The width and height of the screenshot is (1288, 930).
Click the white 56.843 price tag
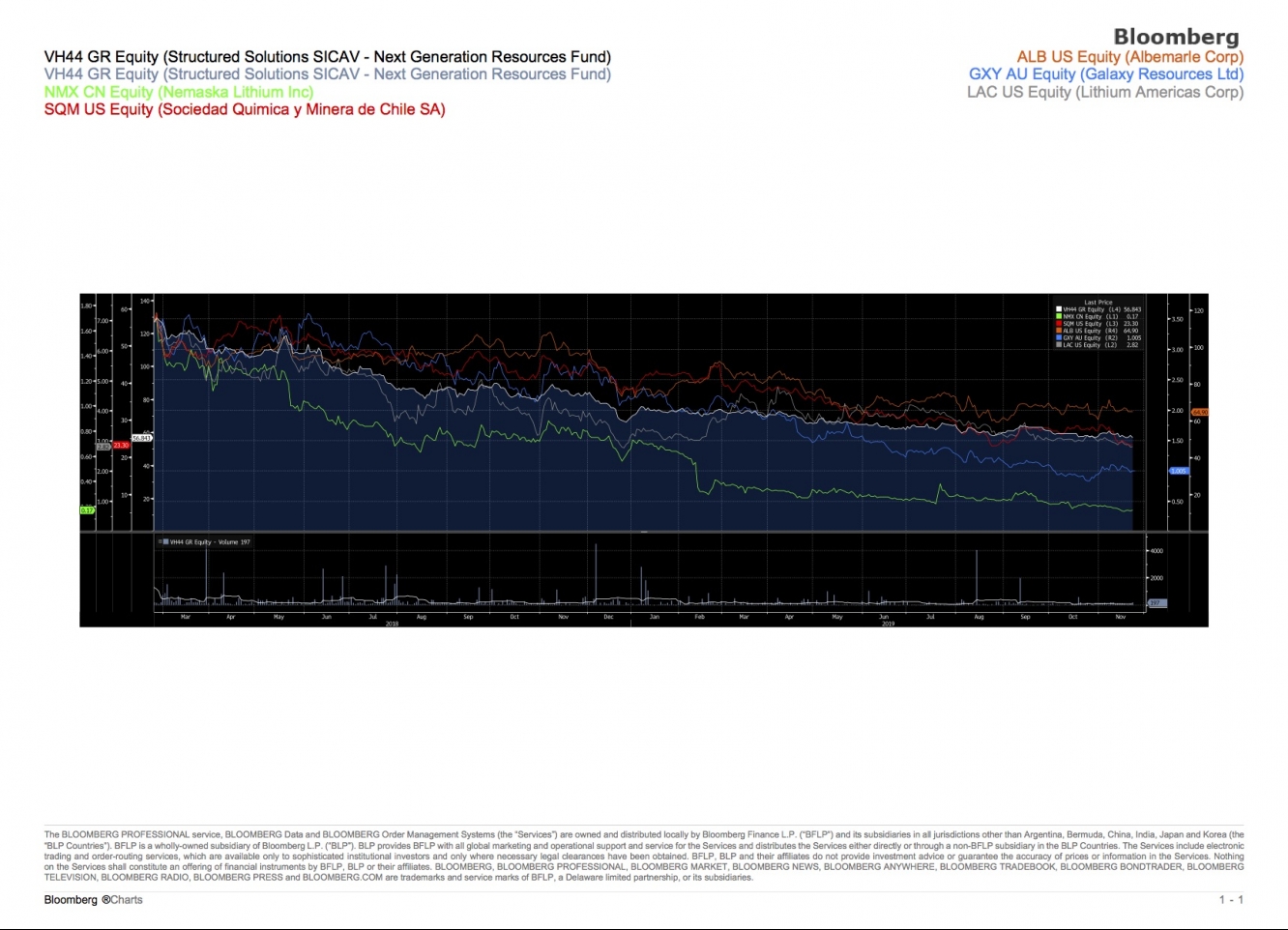click(x=142, y=438)
